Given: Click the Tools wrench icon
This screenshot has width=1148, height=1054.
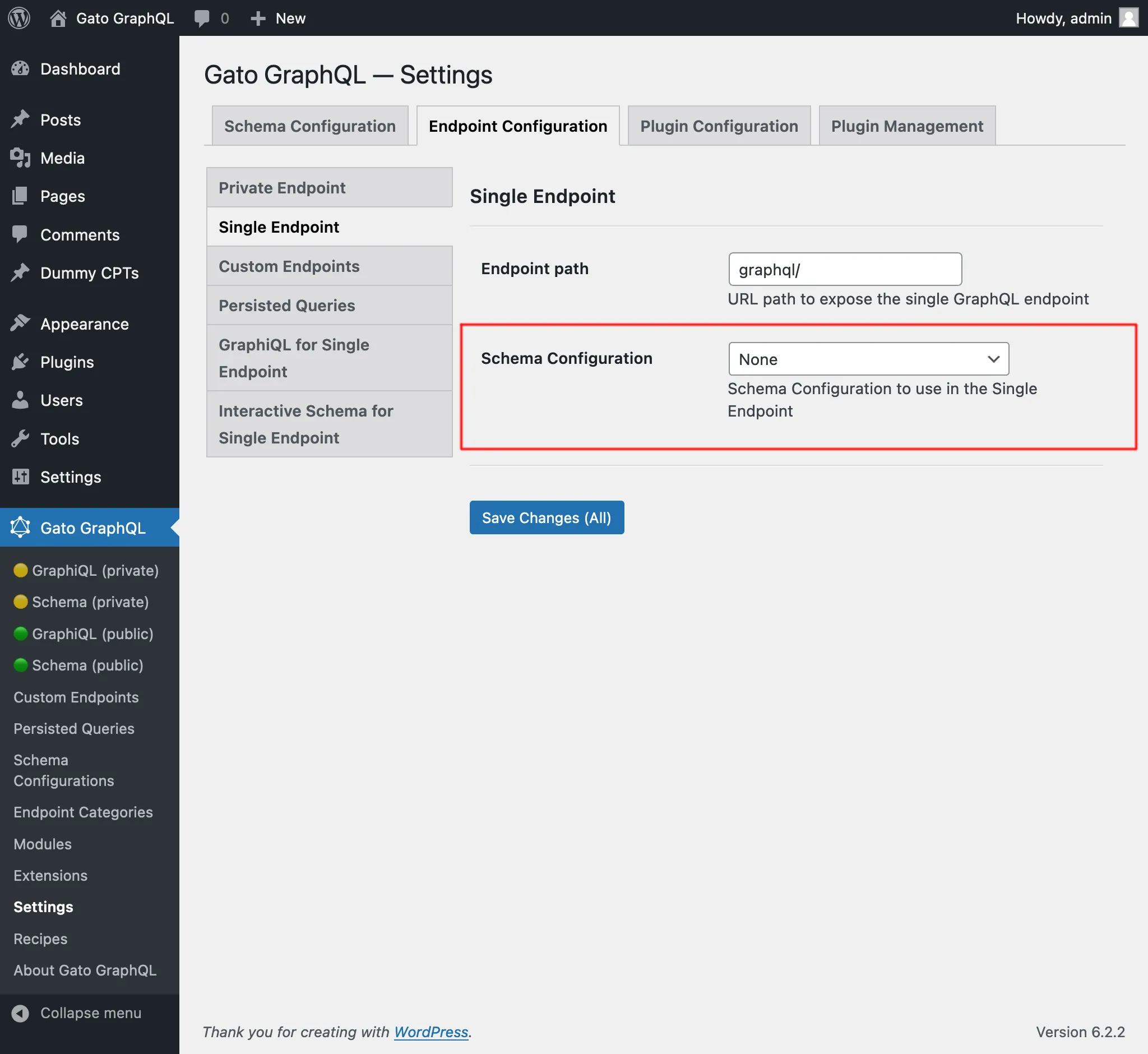Looking at the screenshot, I should tap(21, 438).
